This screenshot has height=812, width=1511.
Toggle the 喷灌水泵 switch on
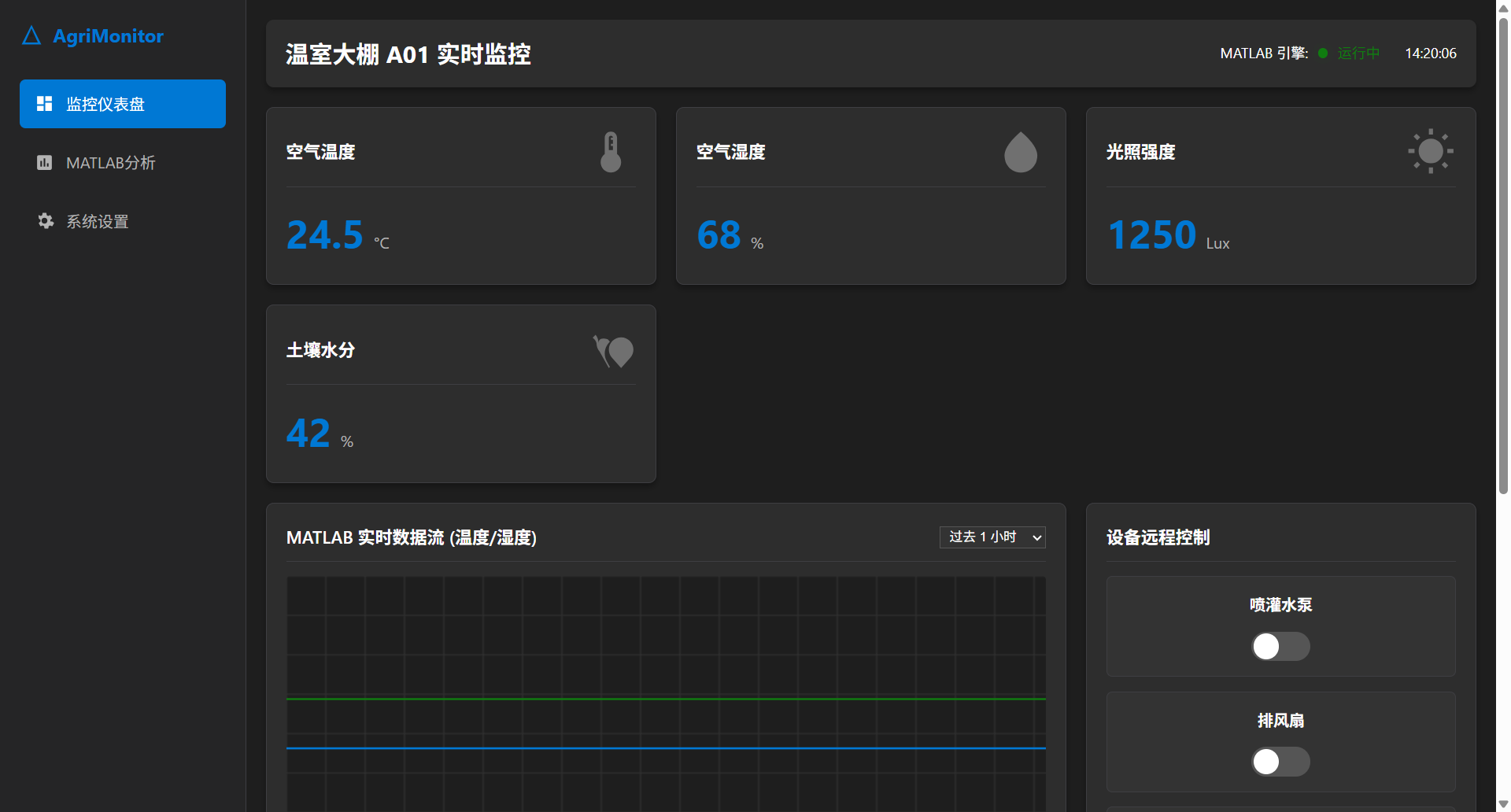tap(1280, 647)
